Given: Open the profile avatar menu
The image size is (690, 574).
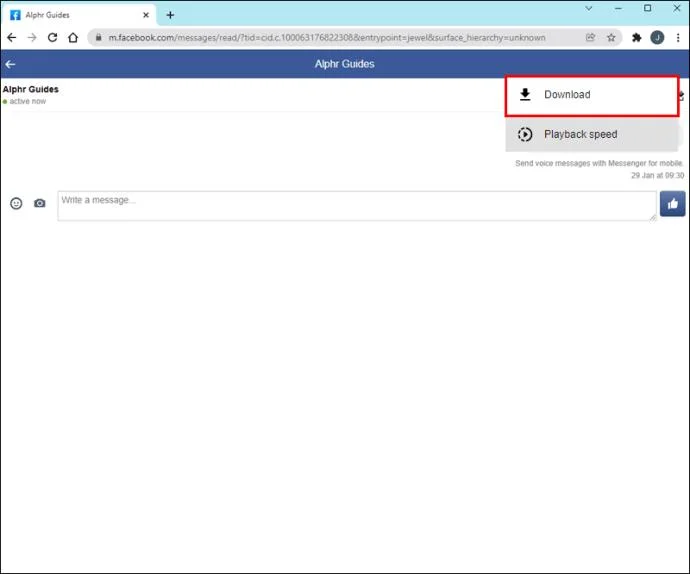Looking at the screenshot, I should coord(657,37).
